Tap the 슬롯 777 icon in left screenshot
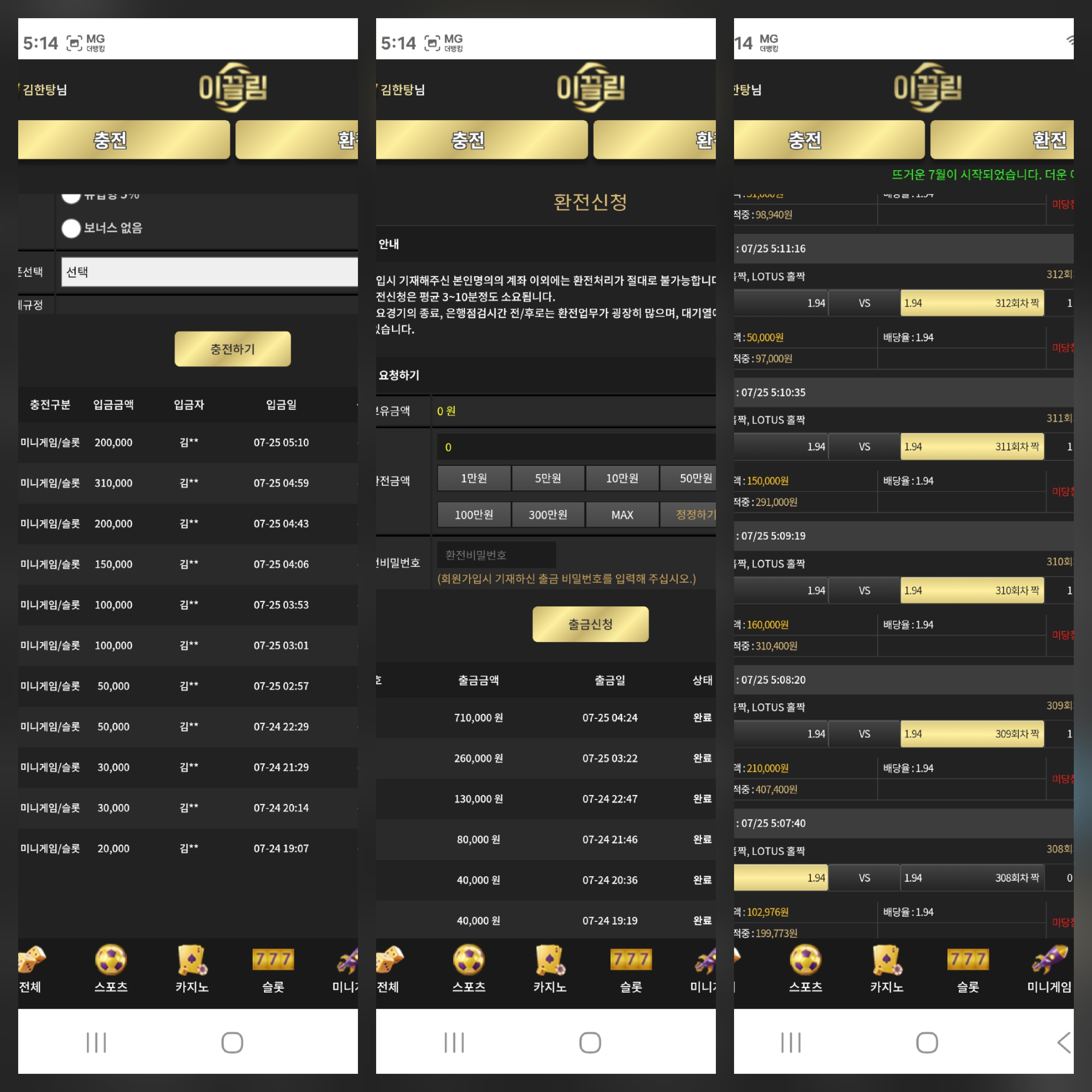1092x1092 pixels. pos(273,959)
